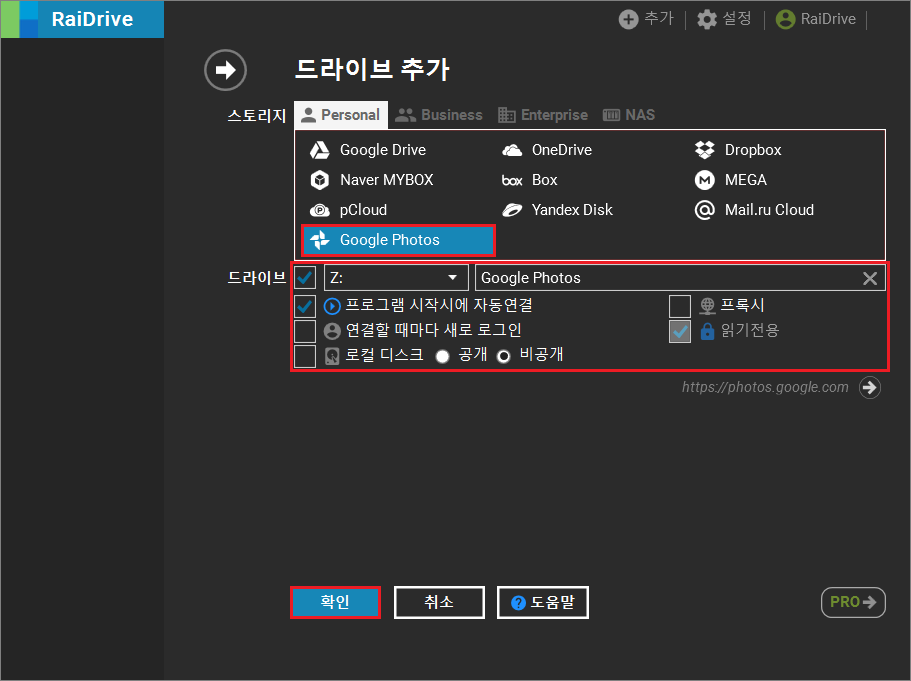The width and height of the screenshot is (911, 681).
Task: Open the photos.google.com arrow icon
Action: coord(870,388)
